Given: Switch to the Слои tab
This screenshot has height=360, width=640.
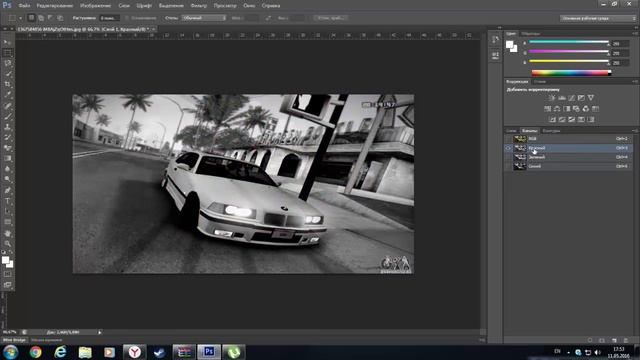Looking at the screenshot, I should click(x=511, y=131).
